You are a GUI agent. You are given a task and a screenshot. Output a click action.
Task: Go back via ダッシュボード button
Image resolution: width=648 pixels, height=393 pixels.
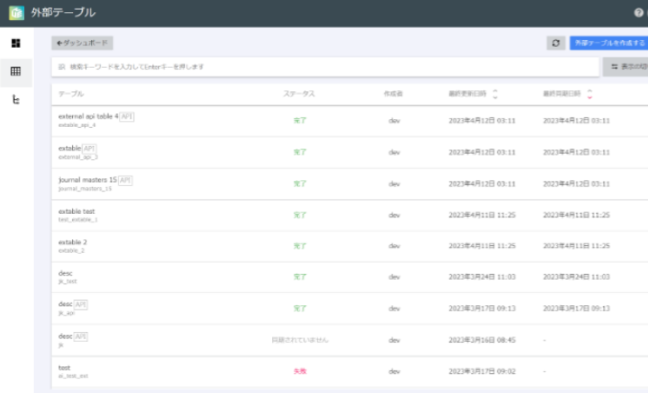click(x=82, y=43)
